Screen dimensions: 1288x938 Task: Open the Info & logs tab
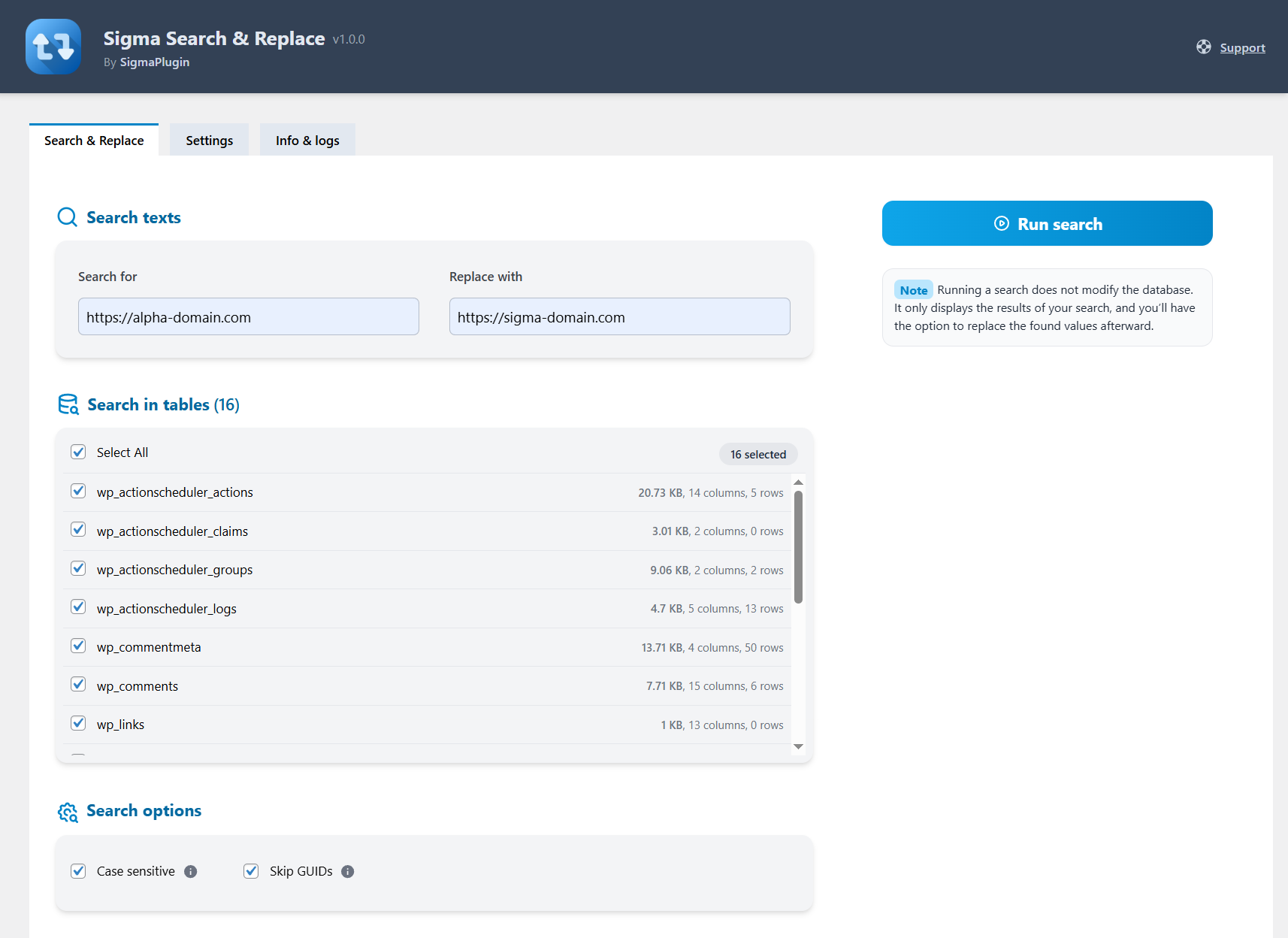(x=307, y=140)
